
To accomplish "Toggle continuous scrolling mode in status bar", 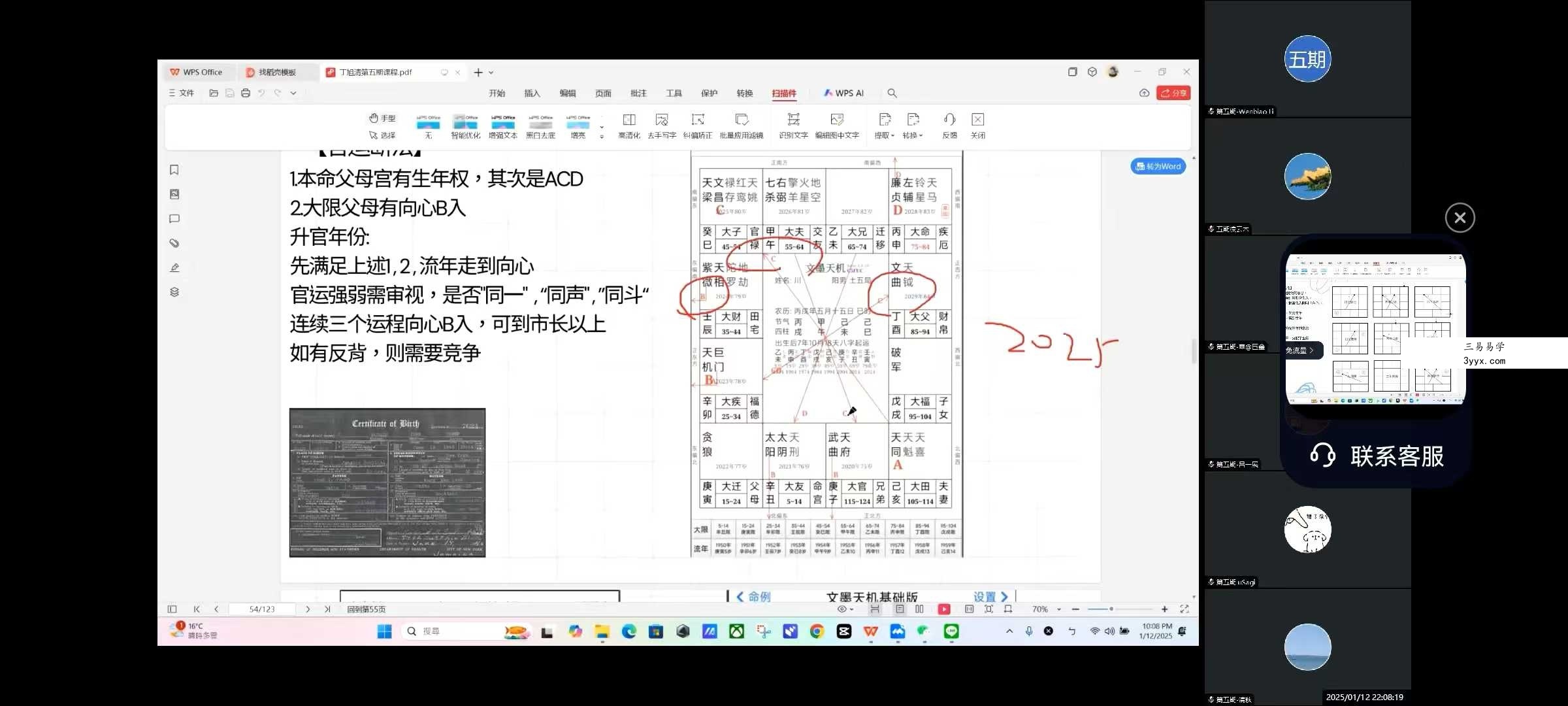I will click(x=875, y=609).
